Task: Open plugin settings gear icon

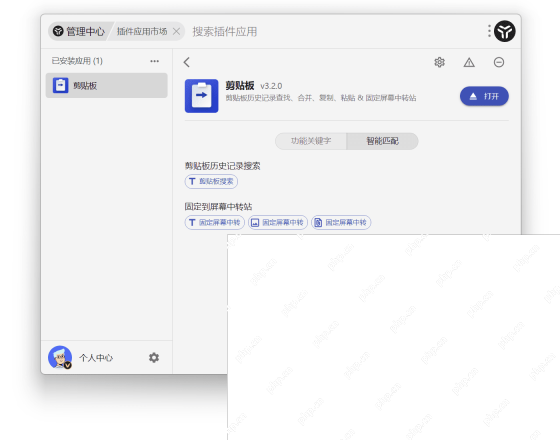Action: 439,62
